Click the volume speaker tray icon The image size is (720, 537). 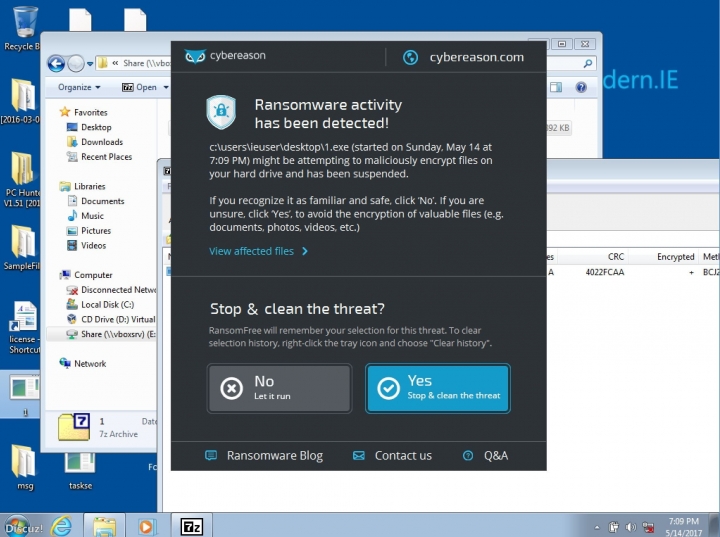pyautogui.click(x=631, y=527)
